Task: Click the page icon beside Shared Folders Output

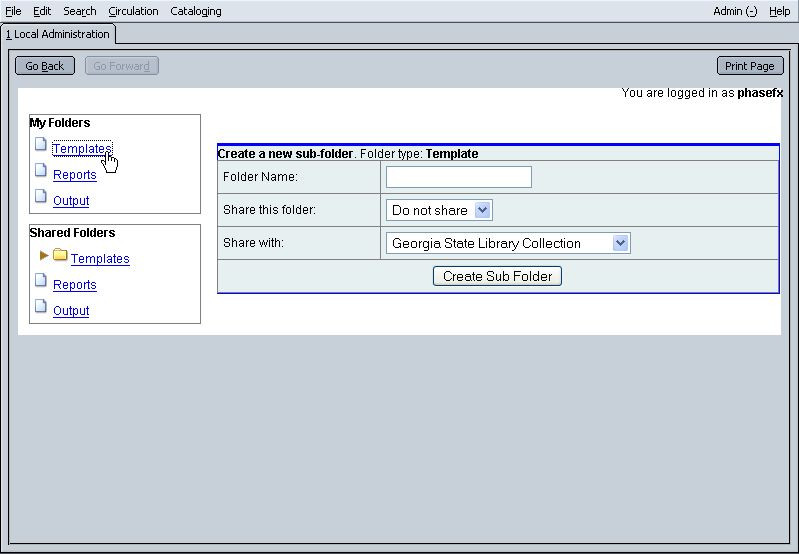Action: (41, 307)
